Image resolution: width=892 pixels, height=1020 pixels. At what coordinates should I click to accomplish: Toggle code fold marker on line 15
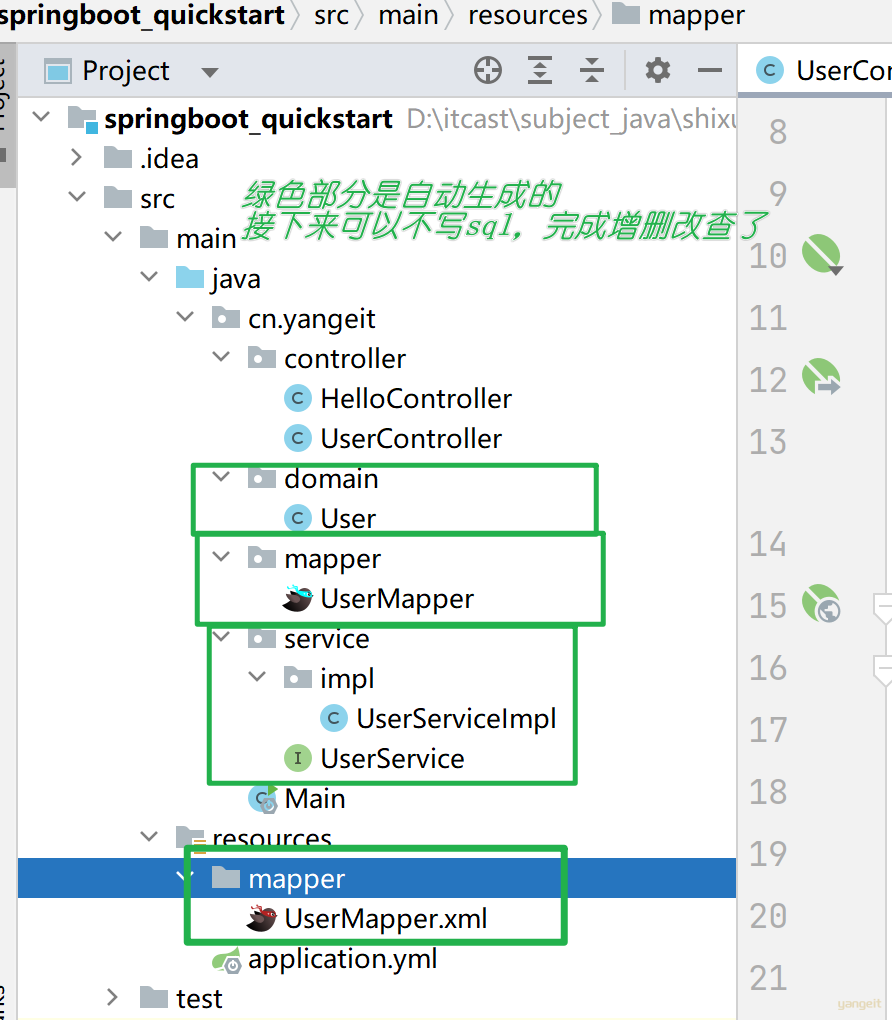(884, 608)
